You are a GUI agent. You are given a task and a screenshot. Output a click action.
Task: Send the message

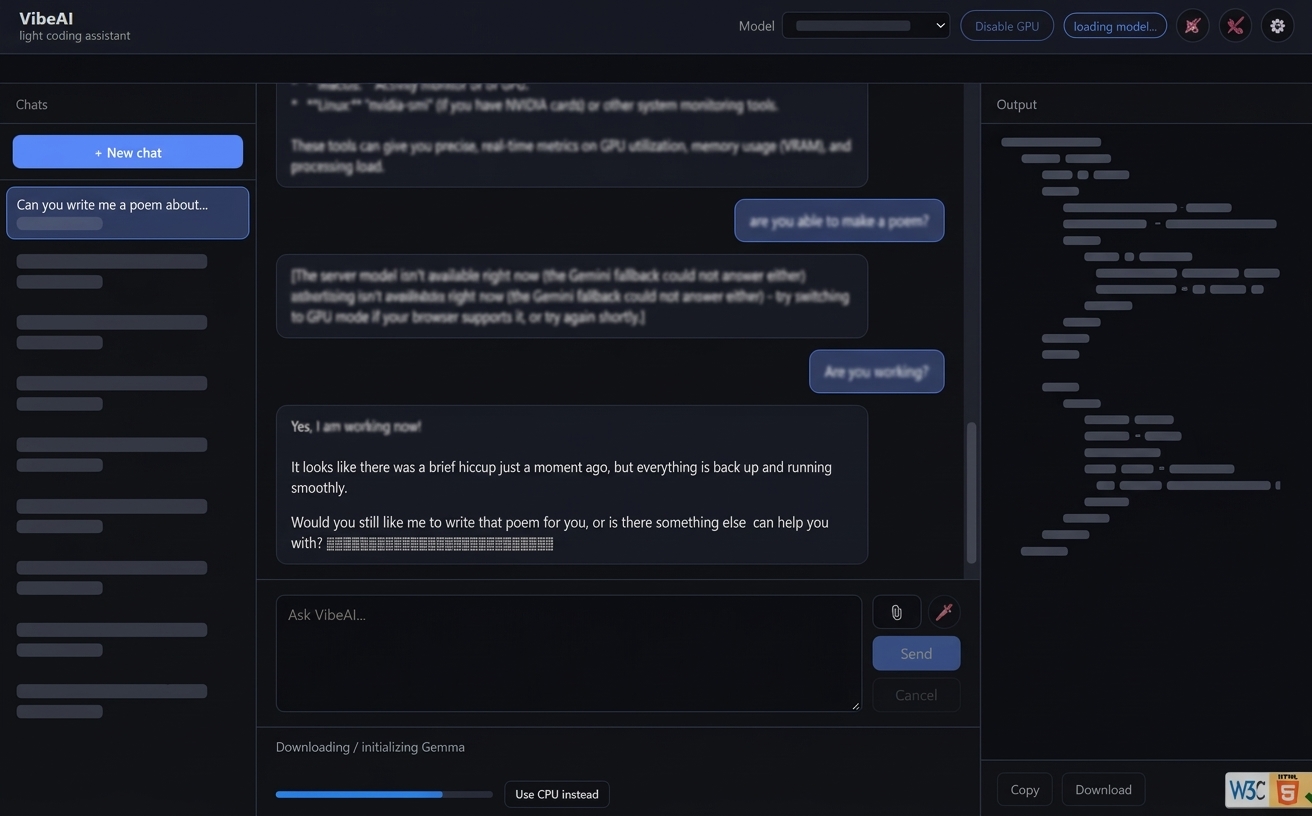(916, 654)
